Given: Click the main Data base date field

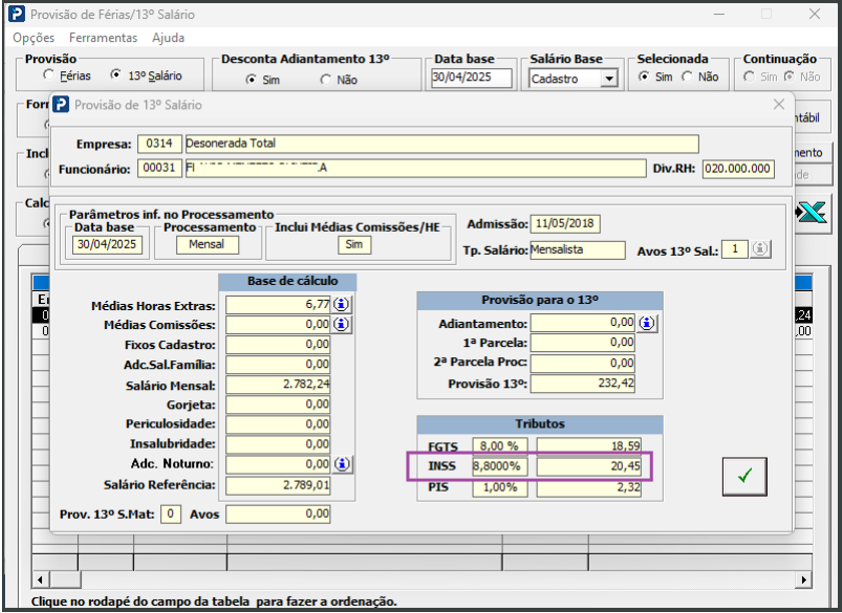Looking at the screenshot, I should point(471,78).
